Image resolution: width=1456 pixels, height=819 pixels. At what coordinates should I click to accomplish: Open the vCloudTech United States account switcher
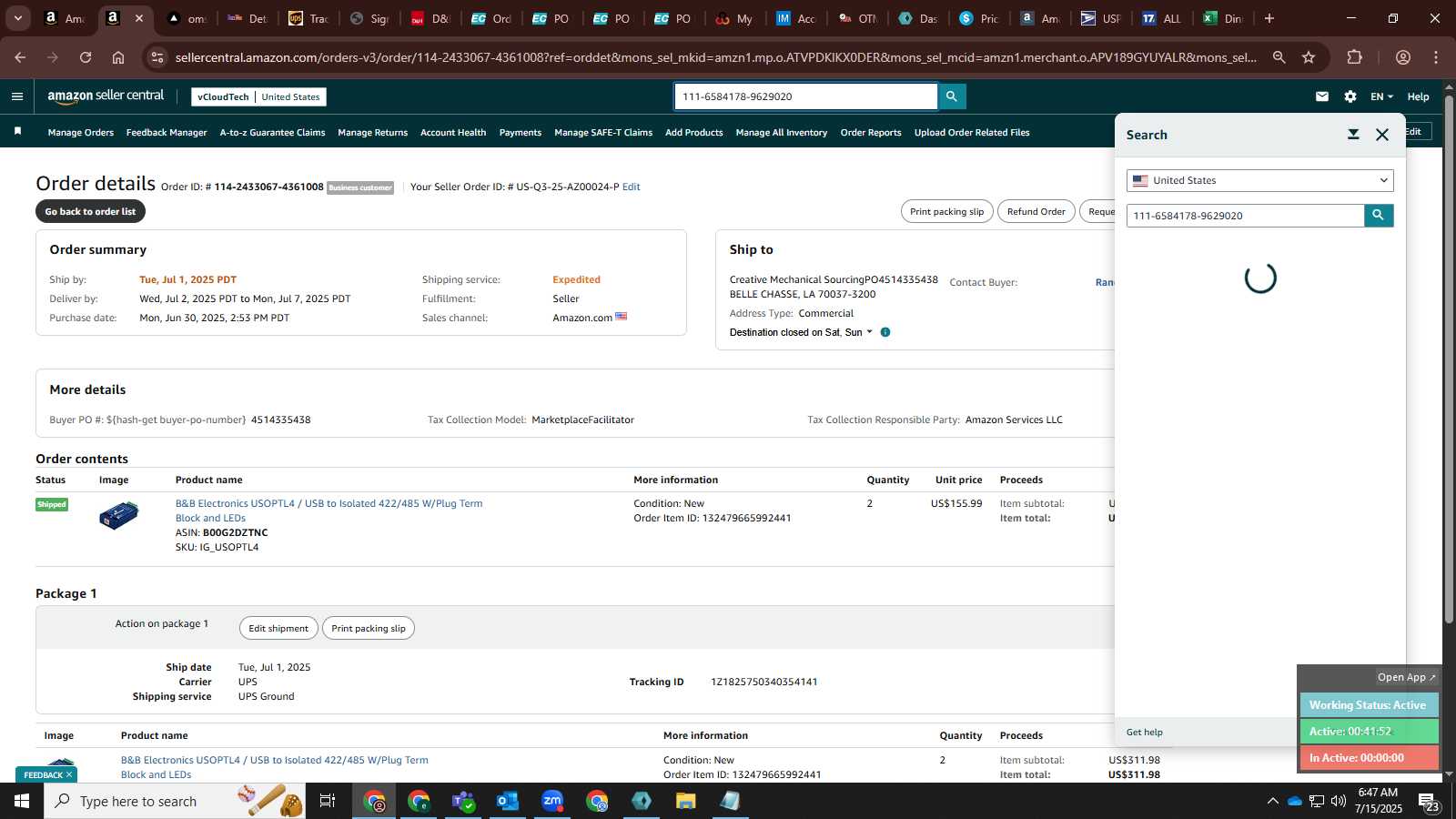tap(258, 96)
